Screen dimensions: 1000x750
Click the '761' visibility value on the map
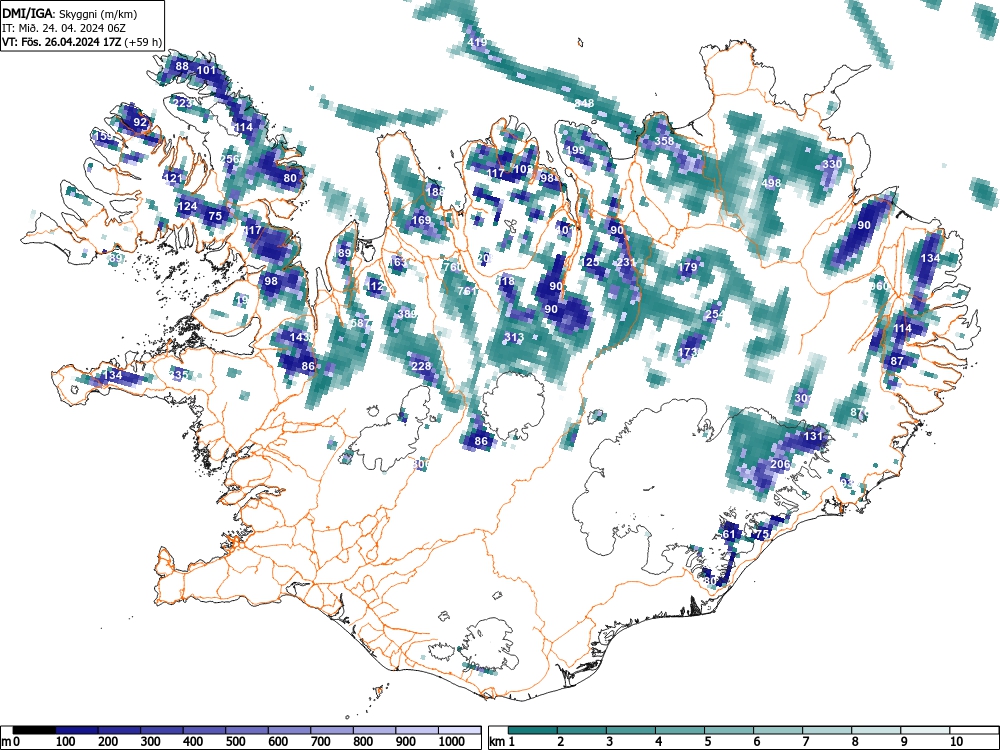(467, 291)
